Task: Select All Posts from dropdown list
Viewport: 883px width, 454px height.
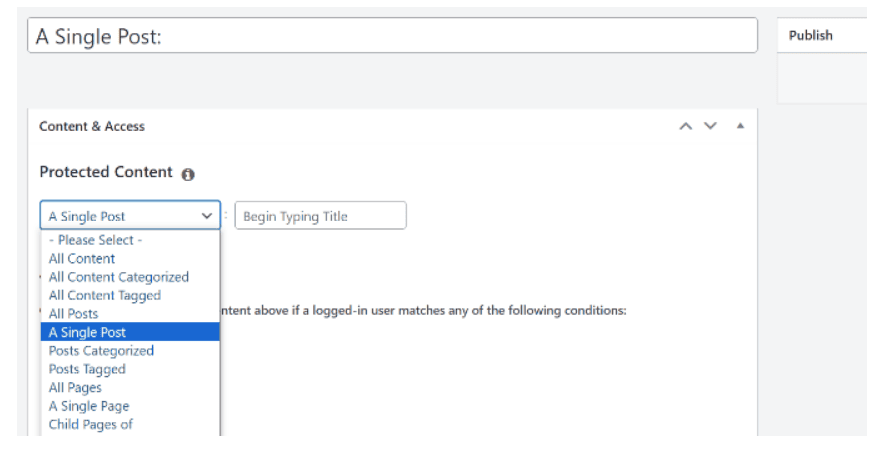Action: (x=73, y=314)
